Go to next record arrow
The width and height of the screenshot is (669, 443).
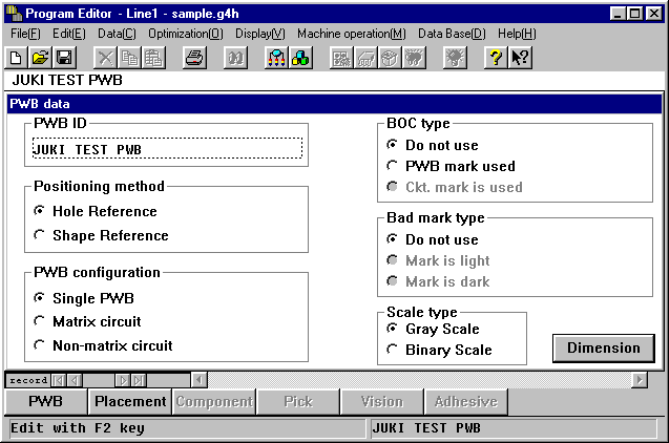point(123,380)
